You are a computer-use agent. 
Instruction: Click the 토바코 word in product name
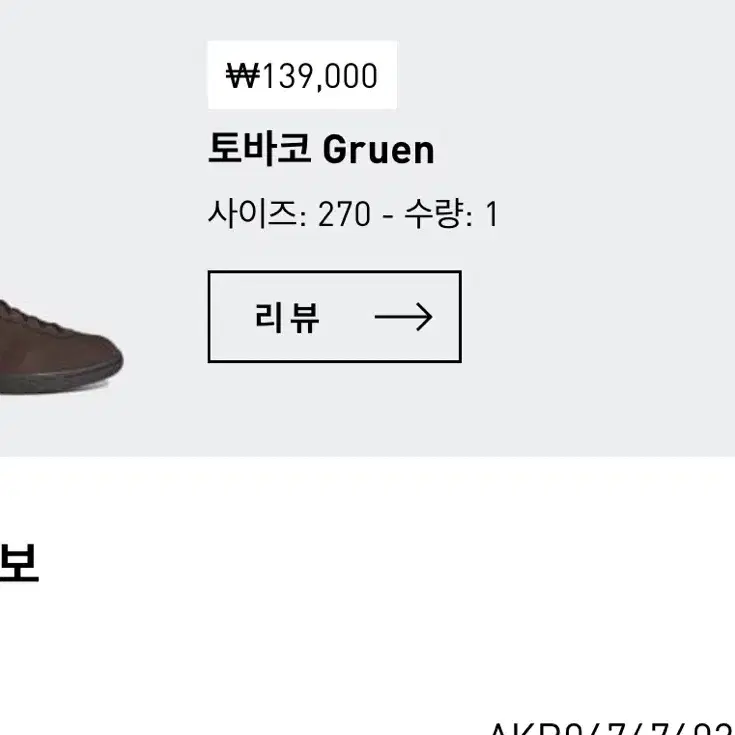tap(259, 149)
